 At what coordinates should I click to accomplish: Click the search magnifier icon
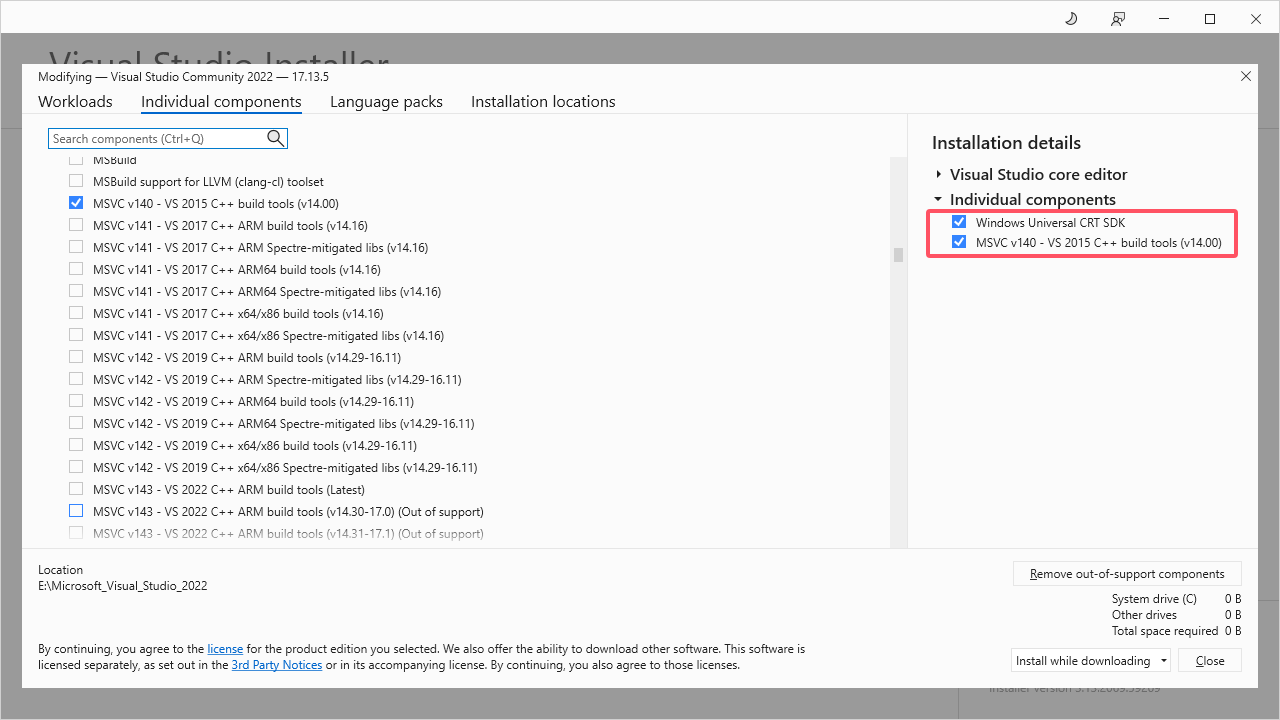(276, 139)
